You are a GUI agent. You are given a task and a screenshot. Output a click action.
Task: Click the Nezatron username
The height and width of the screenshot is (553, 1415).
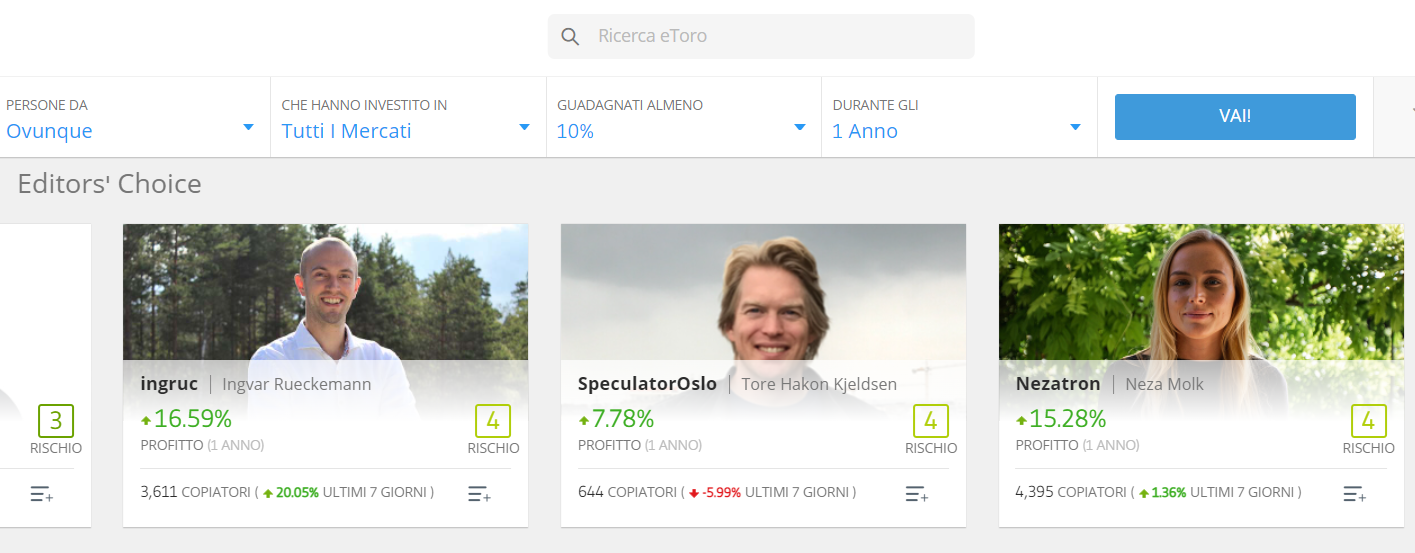click(1058, 384)
